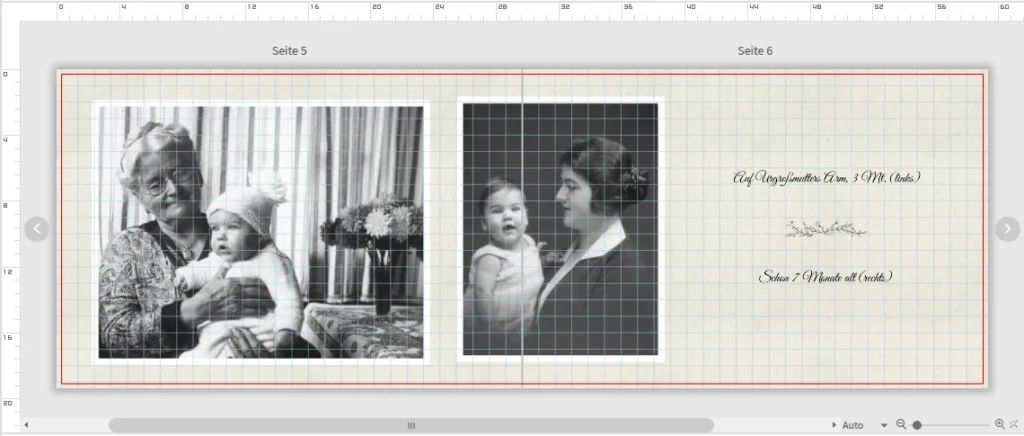Select the photo of baby with young woman
This screenshot has width=1024, height=436.
coord(561,229)
